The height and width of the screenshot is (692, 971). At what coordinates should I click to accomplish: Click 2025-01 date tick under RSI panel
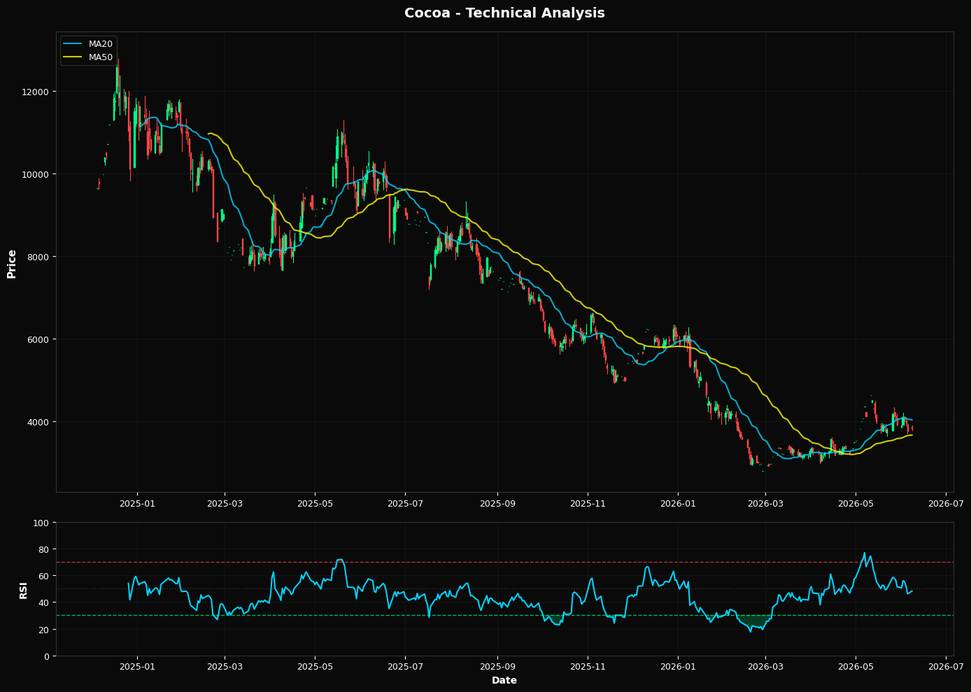tap(137, 667)
